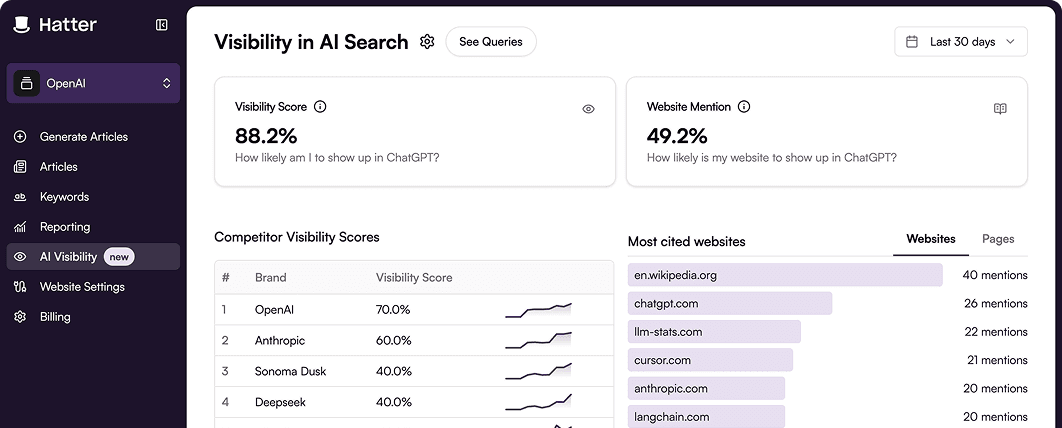Switch to the Pages tab

pyautogui.click(x=998, y=239)
